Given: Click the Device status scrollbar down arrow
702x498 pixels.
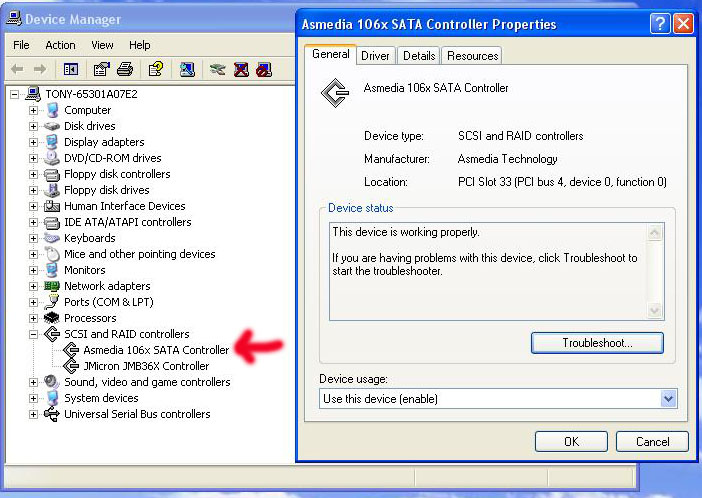Looking at the screenshot, I should (x=655, y=312).
